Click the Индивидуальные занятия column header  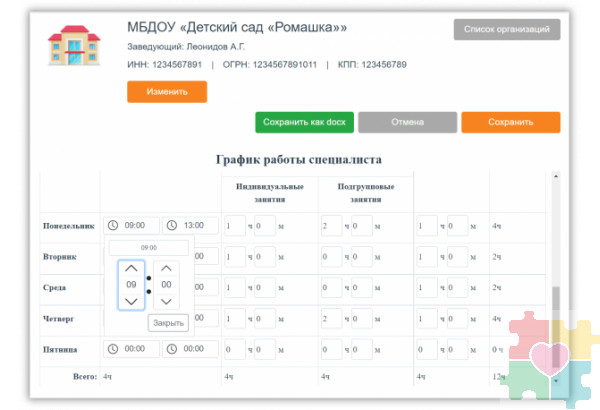click(x=270, y=193)
